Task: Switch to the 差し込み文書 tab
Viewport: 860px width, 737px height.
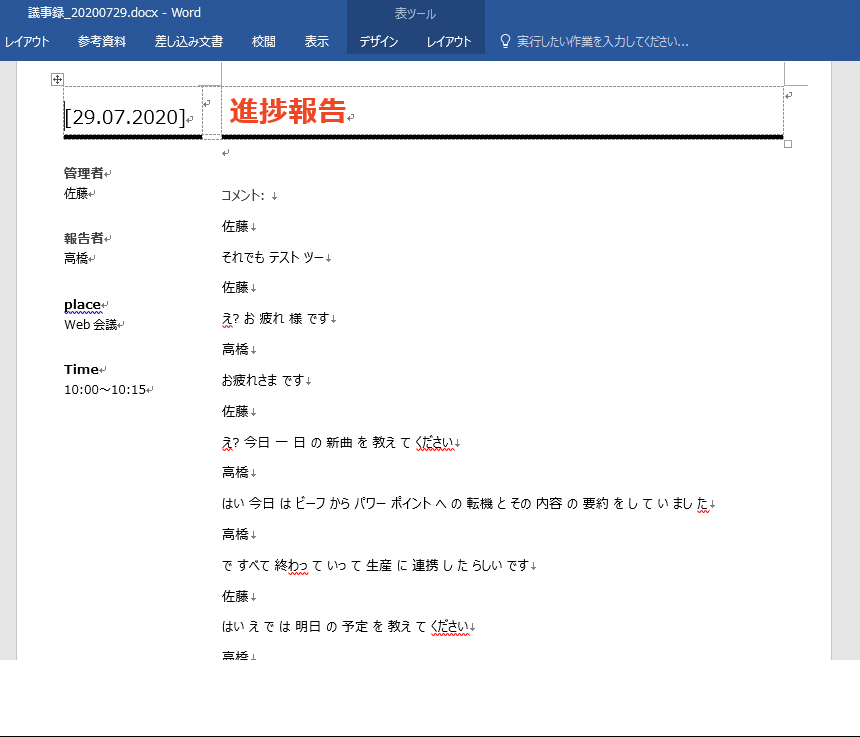Action: [188, 42]
